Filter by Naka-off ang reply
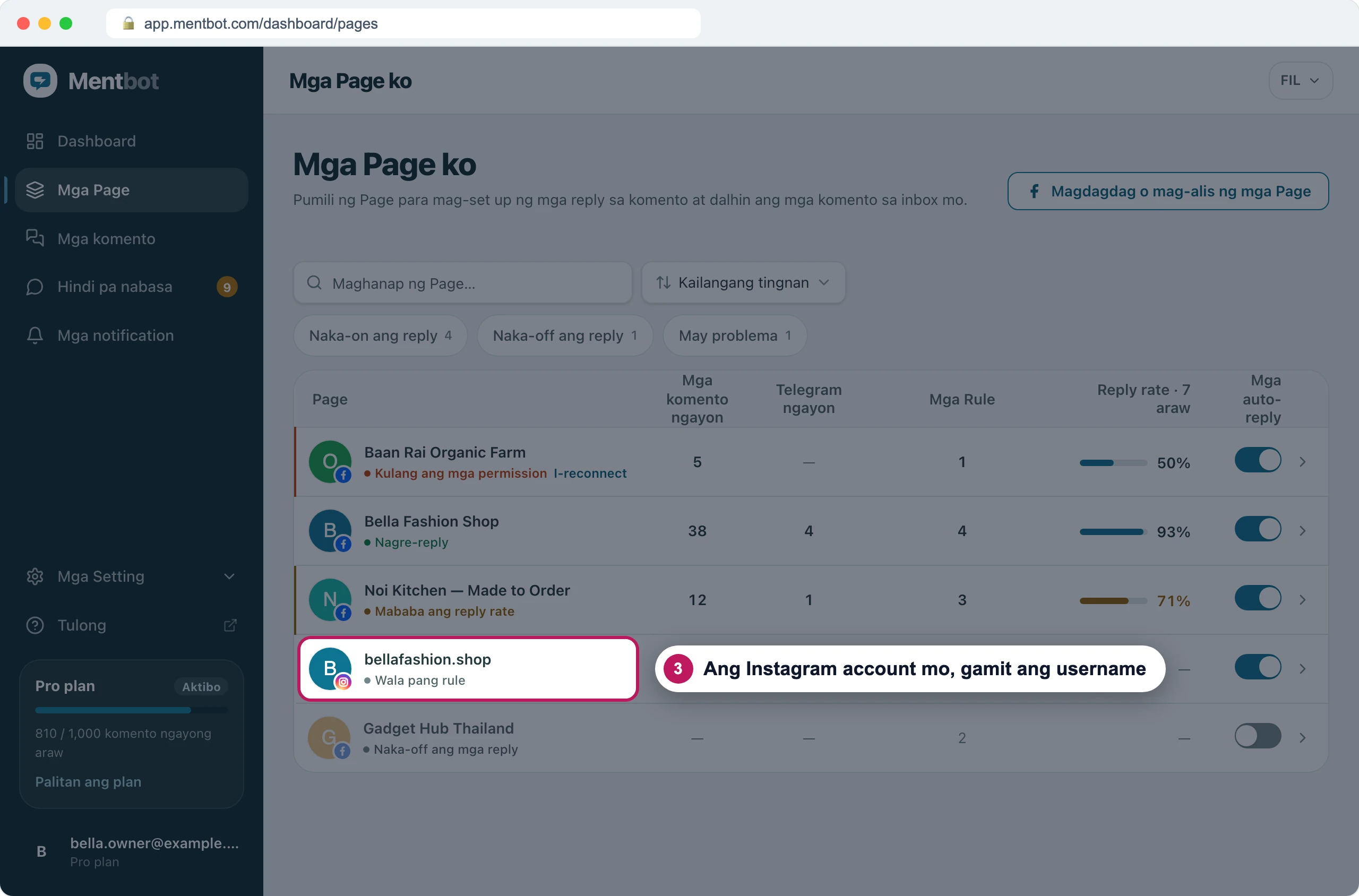This screenshot has height=896, width=1359. click(565, 336)
